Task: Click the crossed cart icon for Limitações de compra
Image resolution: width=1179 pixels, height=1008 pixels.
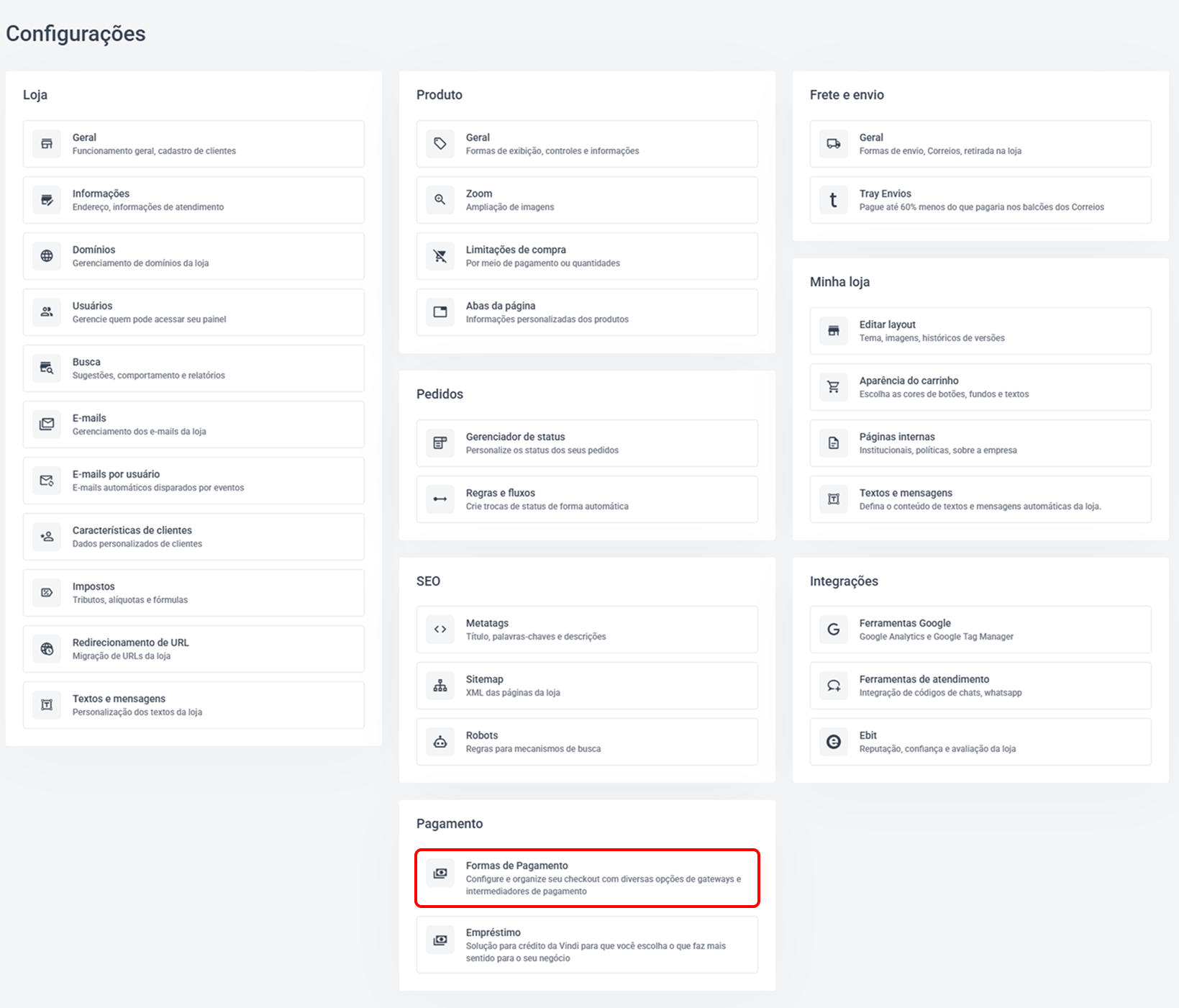Action: pos(440,256)
